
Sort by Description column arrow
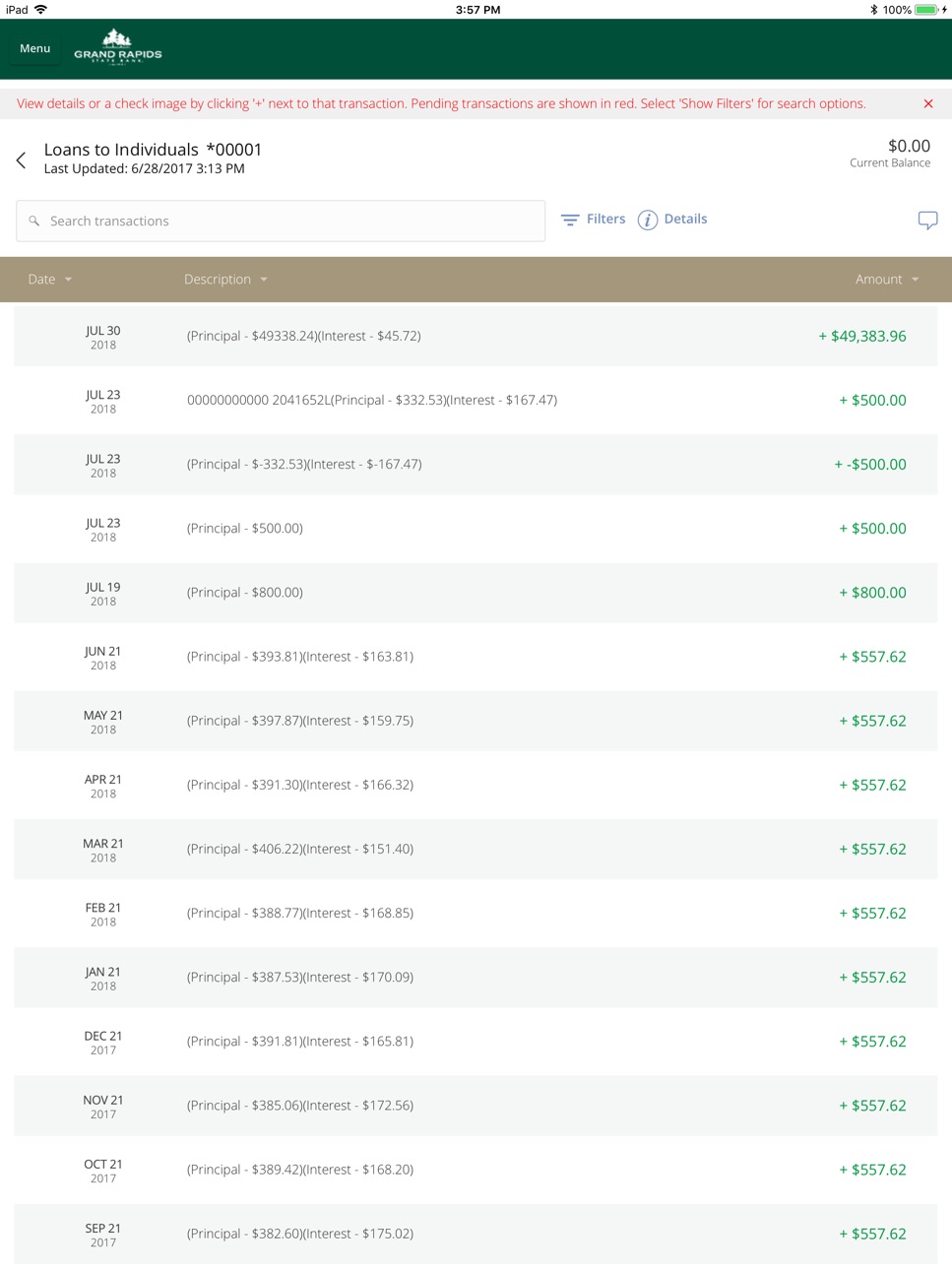[x=264, y=280]
